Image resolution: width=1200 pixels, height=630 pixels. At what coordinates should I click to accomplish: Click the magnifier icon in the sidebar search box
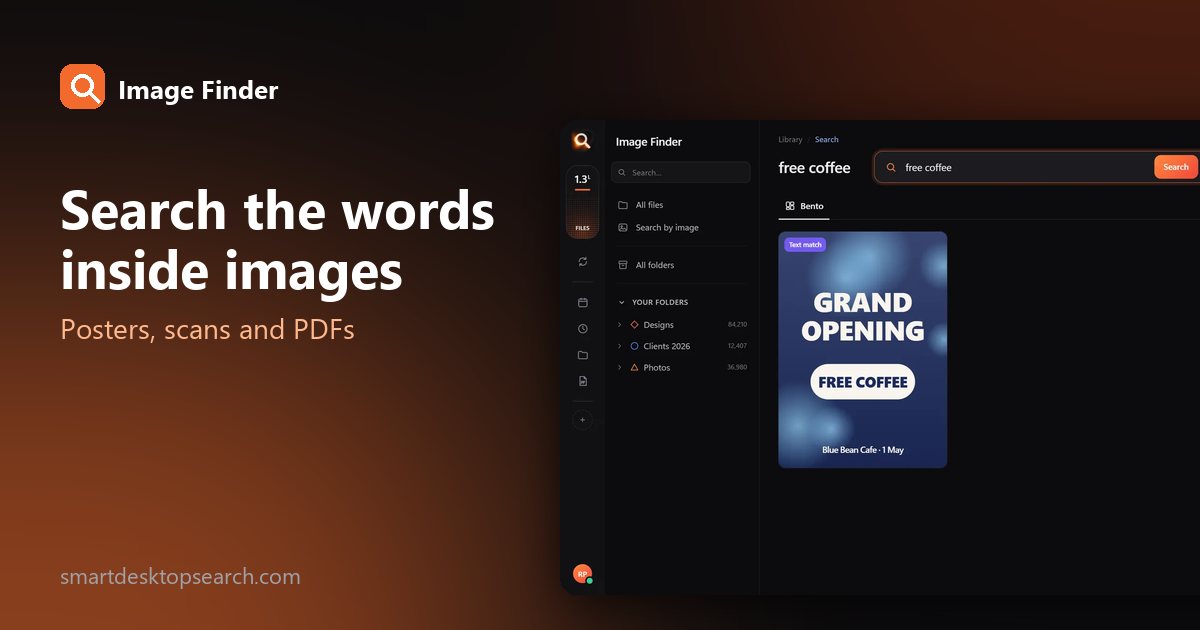point(623,173)
